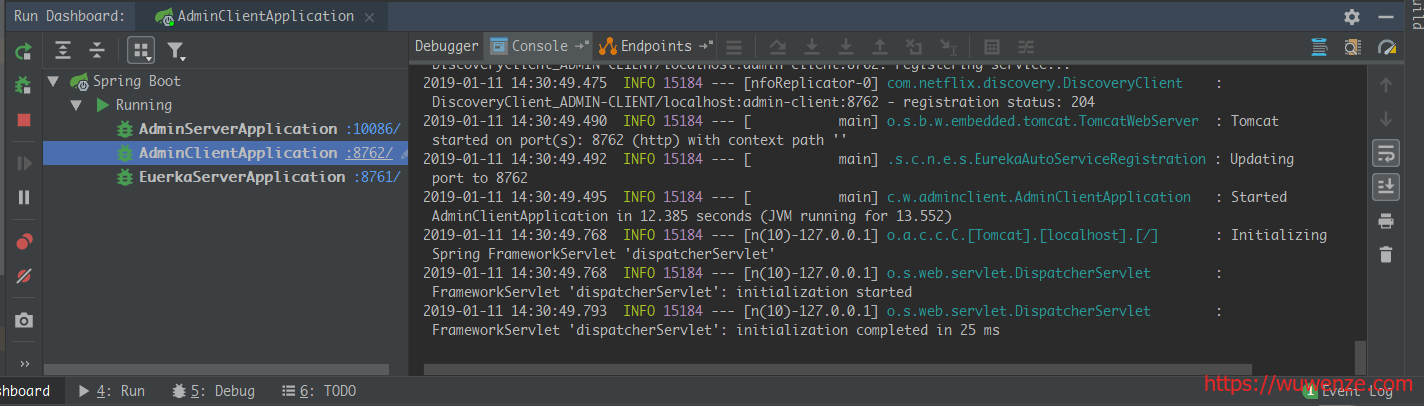
Task: Open Run Dashboard settings gear
Action: 1352,17
